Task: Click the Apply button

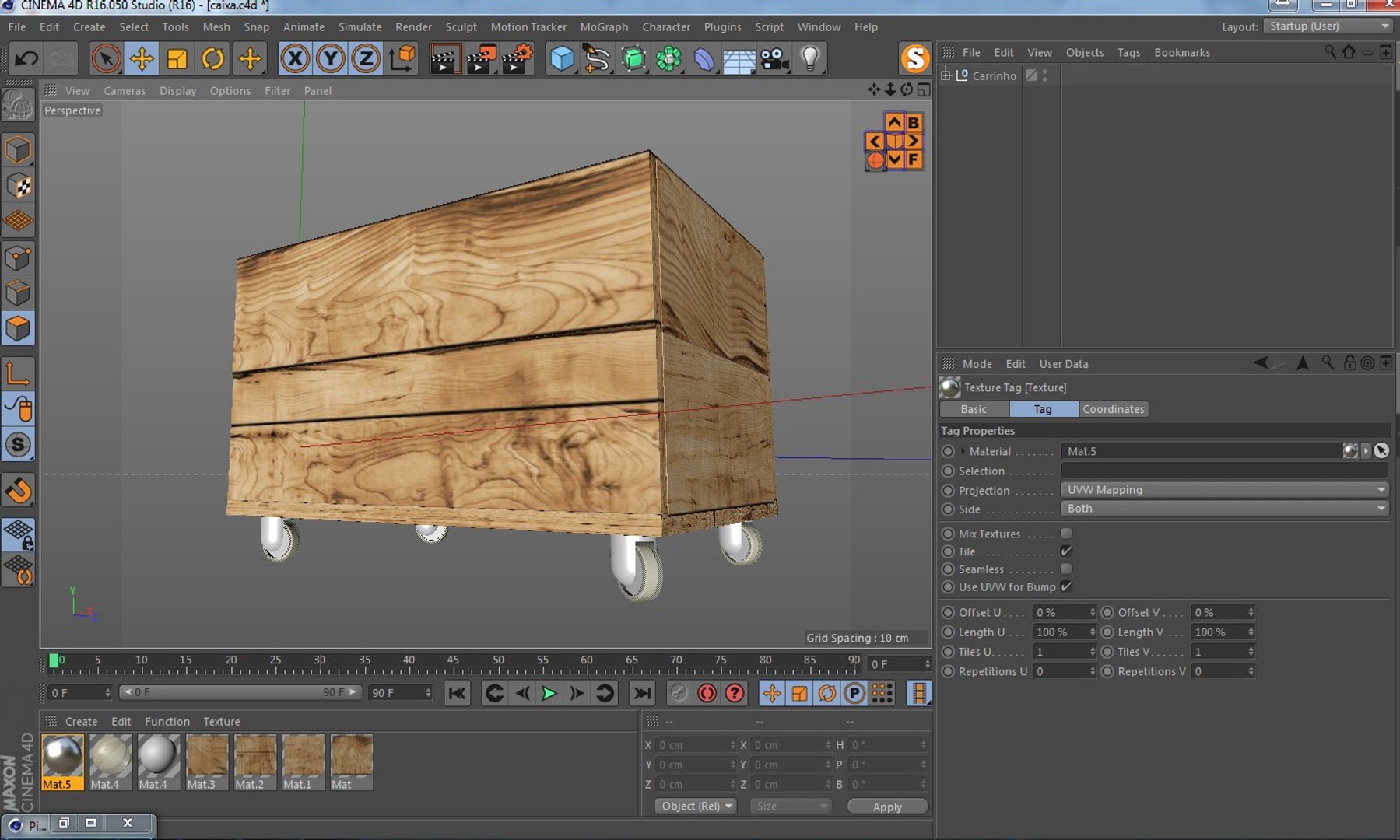Action: pyautogui.click(x=887, y=807)
